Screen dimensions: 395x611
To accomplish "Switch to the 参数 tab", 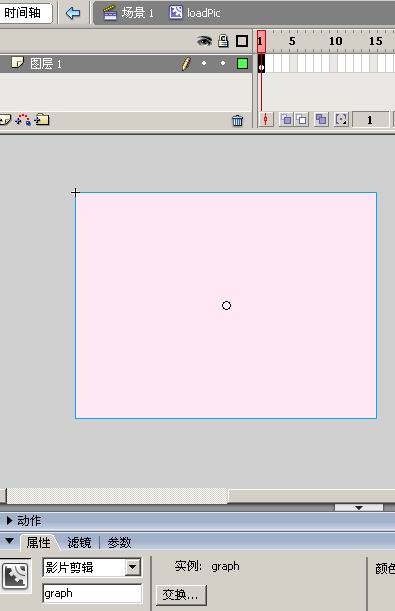I will 119,542.
